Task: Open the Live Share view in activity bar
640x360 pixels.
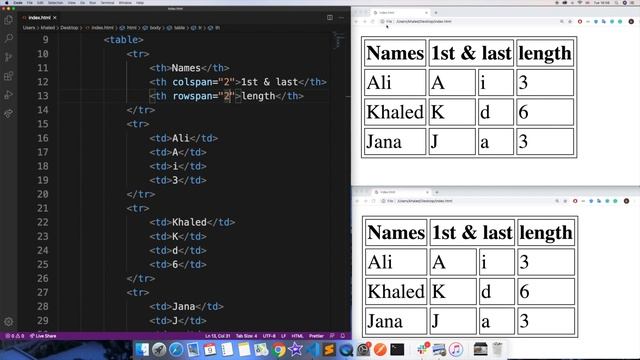Action: point(8,113)
